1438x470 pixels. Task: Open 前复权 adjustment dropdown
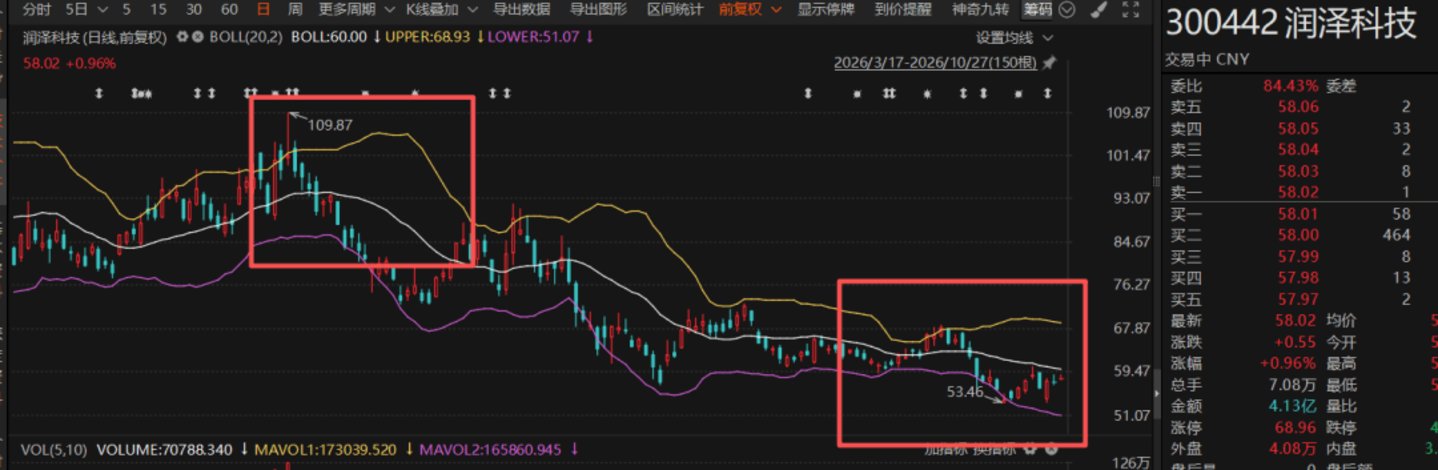click(750, 10)
